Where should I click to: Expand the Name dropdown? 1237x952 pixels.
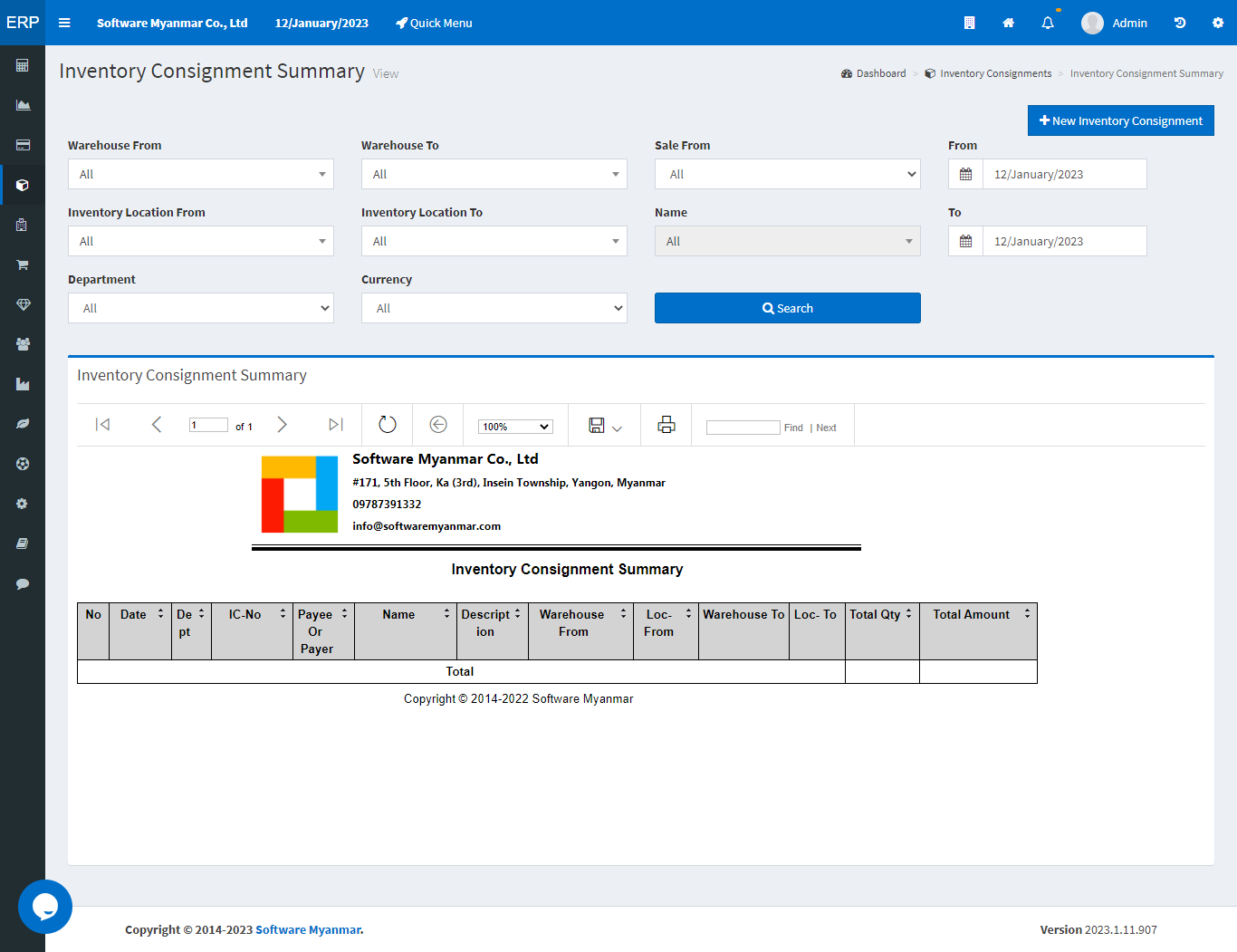pos(788,241)
